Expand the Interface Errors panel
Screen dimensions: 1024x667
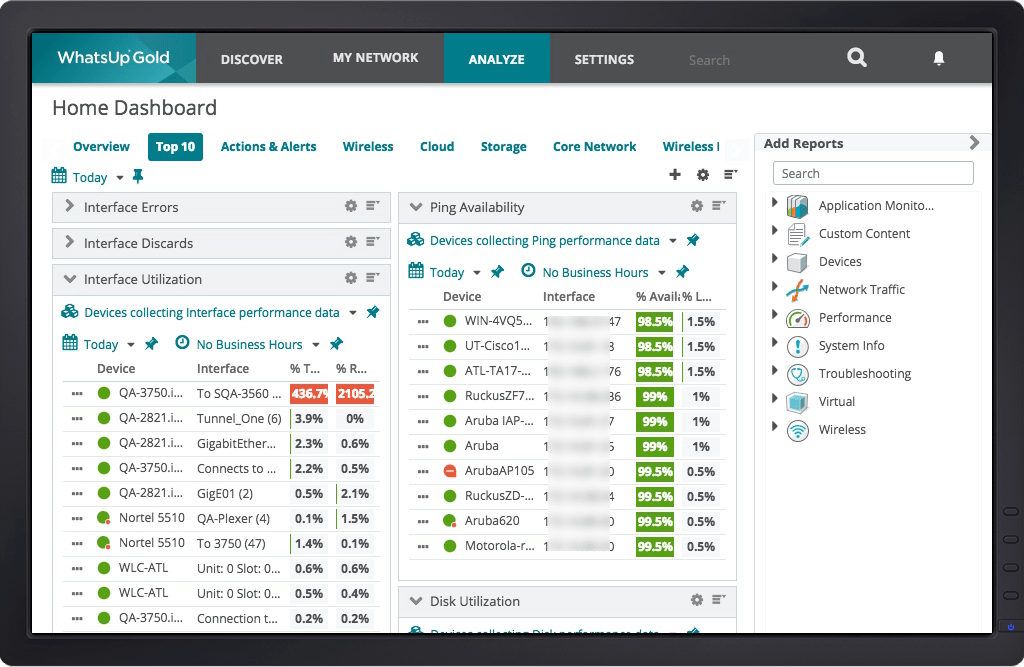tap(68, 207)
